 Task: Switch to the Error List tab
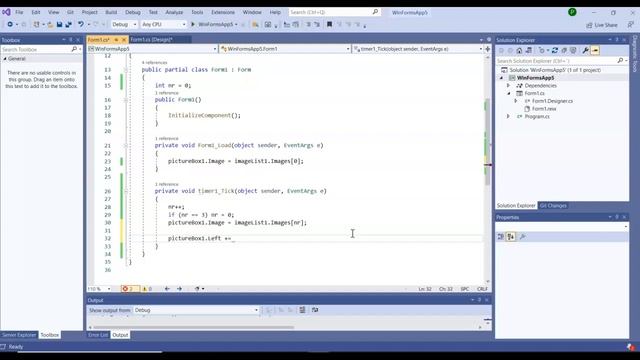coord(98,335)
